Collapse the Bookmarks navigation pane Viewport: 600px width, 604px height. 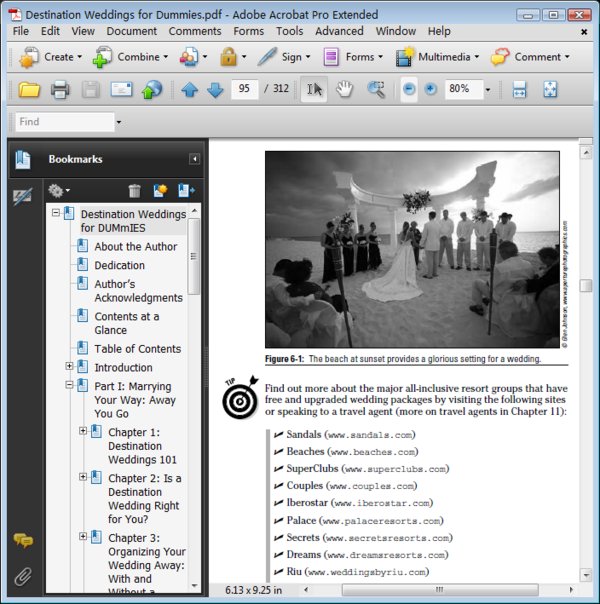194,159
